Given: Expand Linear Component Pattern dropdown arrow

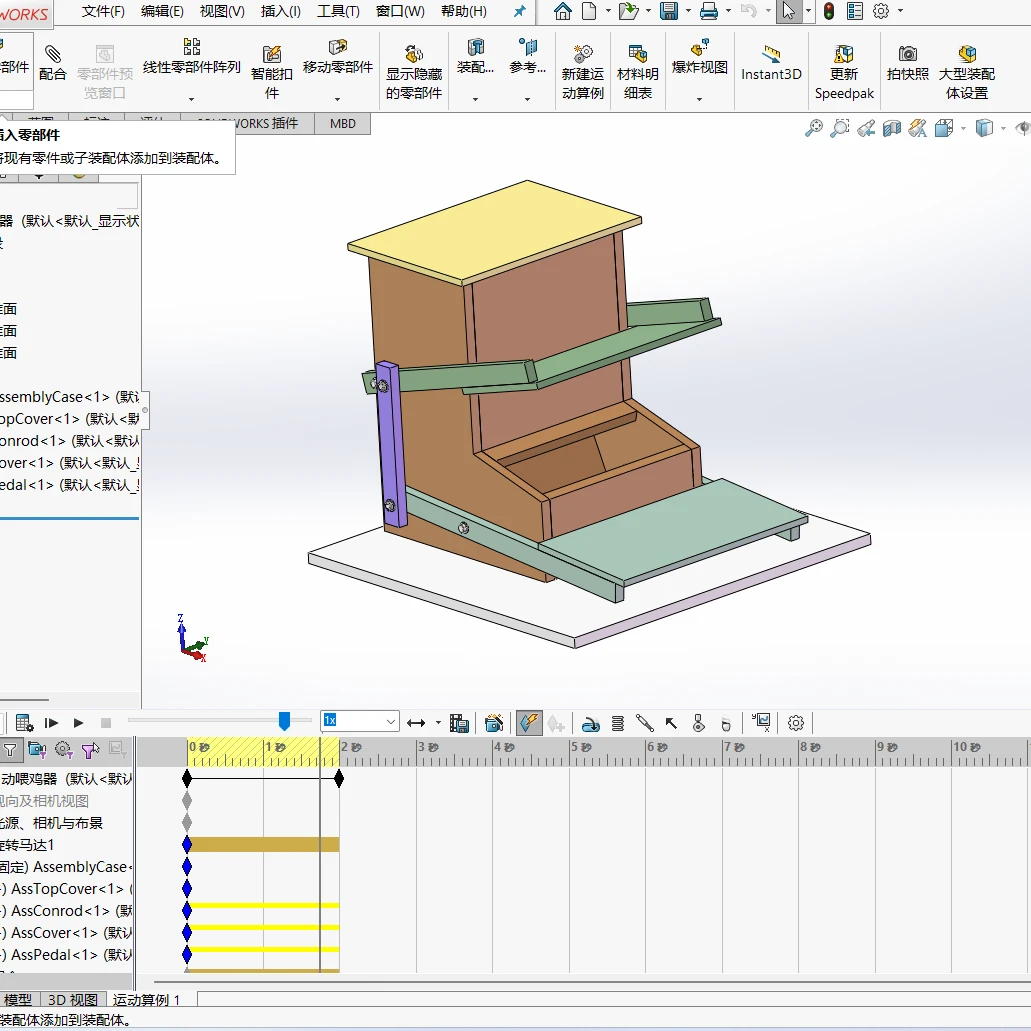Looking at the screenshot, I should (x=191, y=99).
